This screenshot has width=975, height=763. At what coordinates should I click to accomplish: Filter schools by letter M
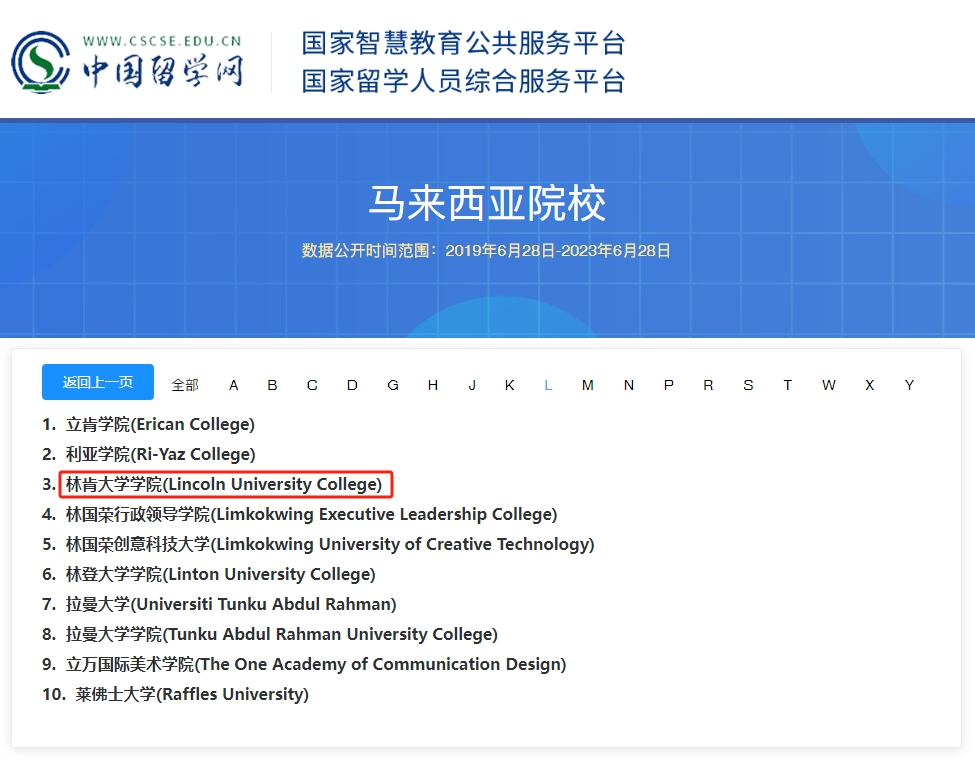click(588, 386)
